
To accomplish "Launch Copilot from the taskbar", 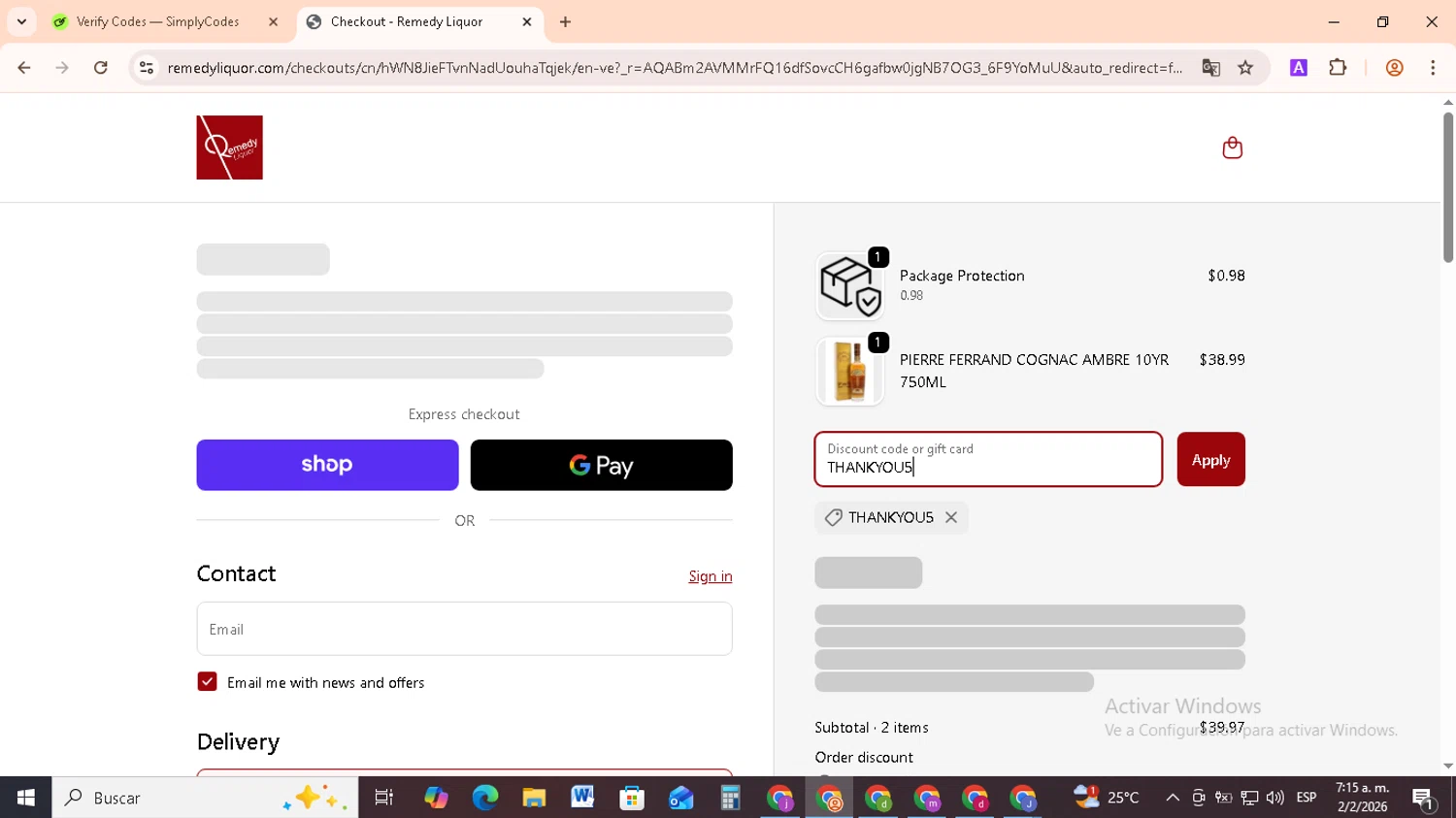I will tap(436, 798).
